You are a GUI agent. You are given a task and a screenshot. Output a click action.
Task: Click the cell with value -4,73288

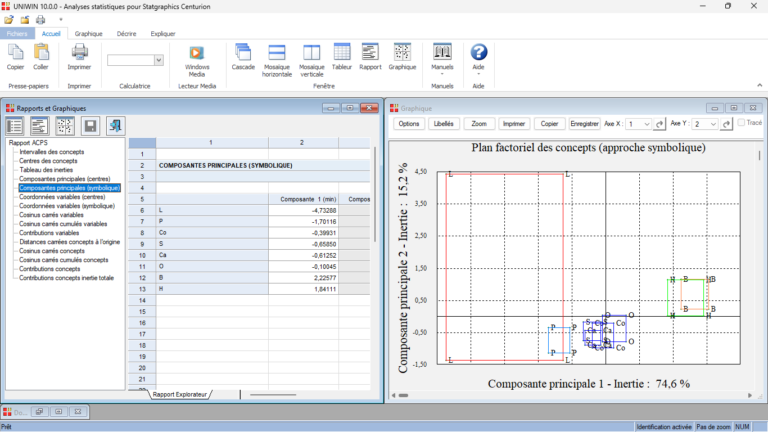(x=303, y=211)
